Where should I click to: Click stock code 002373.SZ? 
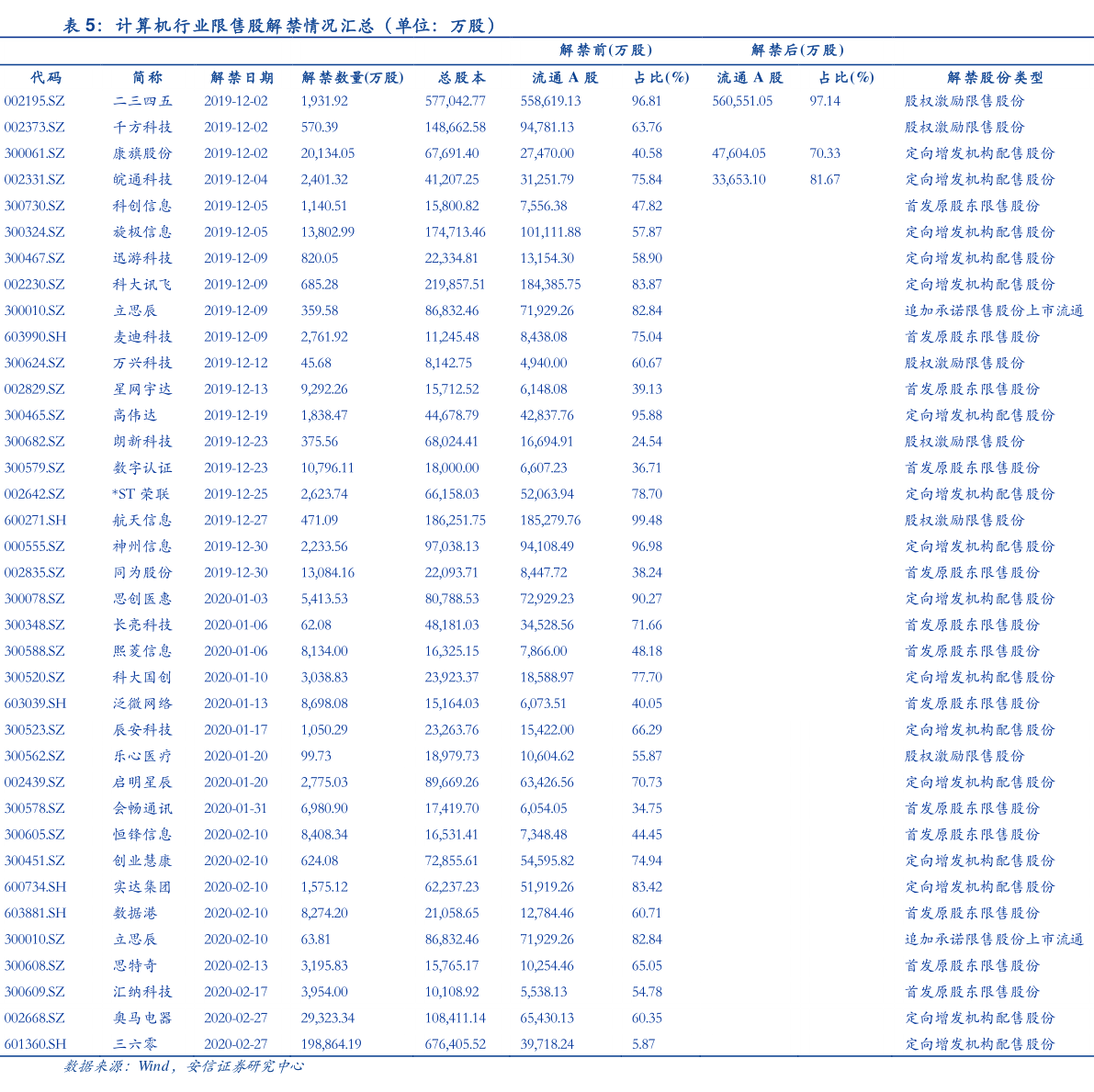(x=34, y=128)
